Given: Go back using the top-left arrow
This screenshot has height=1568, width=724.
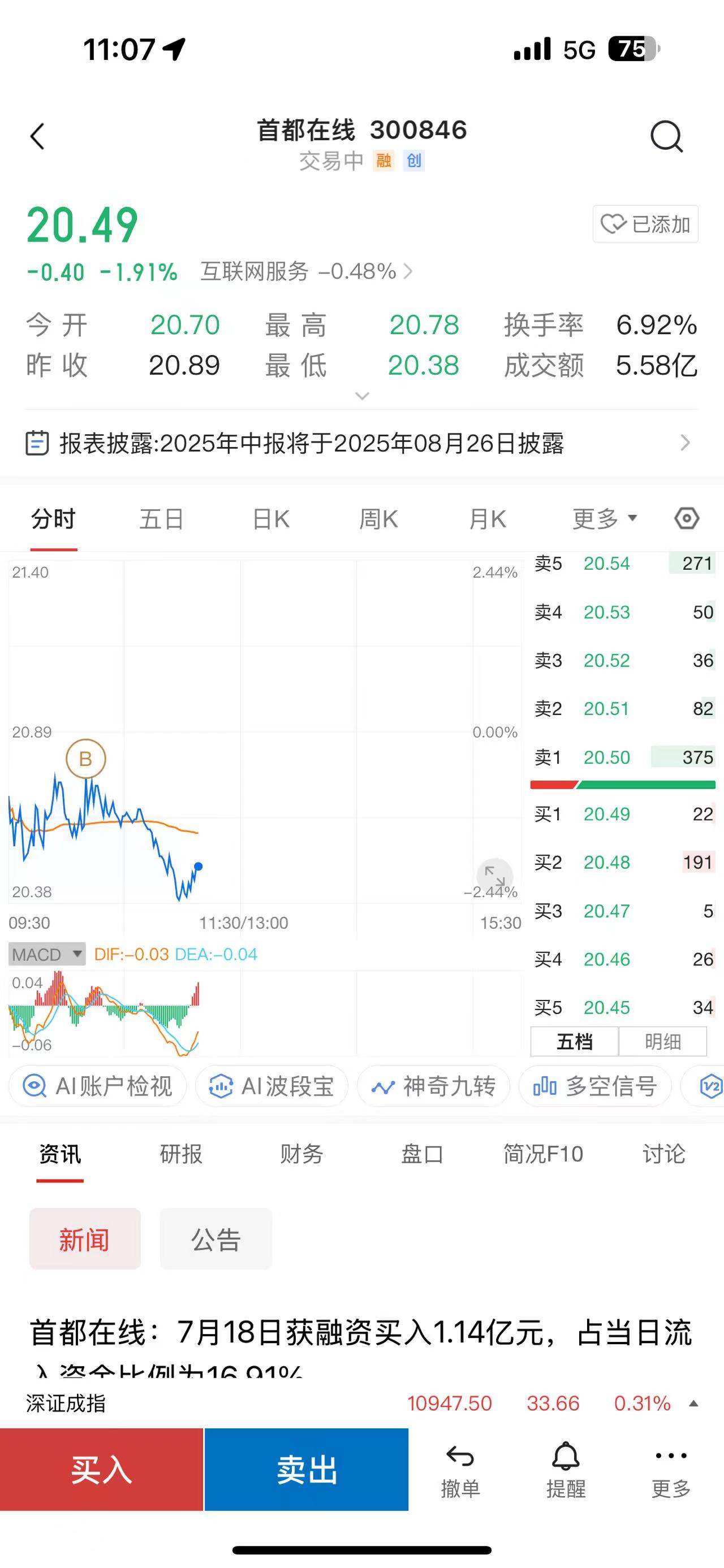Looking at the screenshot, I should coord(38,136).
